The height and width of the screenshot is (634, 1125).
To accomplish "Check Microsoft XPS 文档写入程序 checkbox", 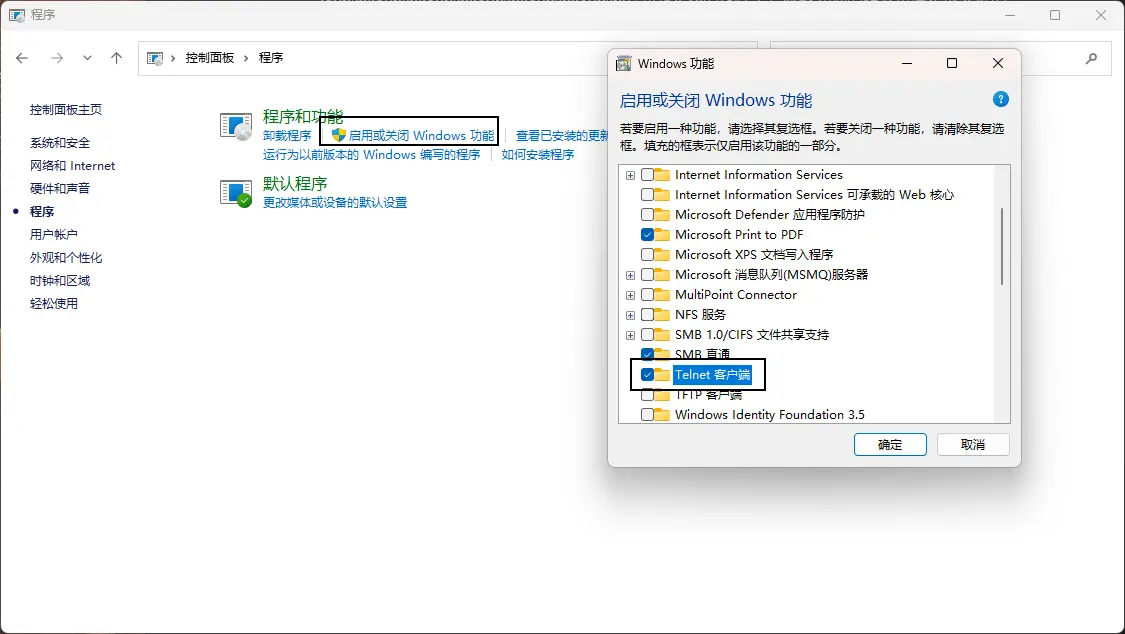I will tap(647, 255).
